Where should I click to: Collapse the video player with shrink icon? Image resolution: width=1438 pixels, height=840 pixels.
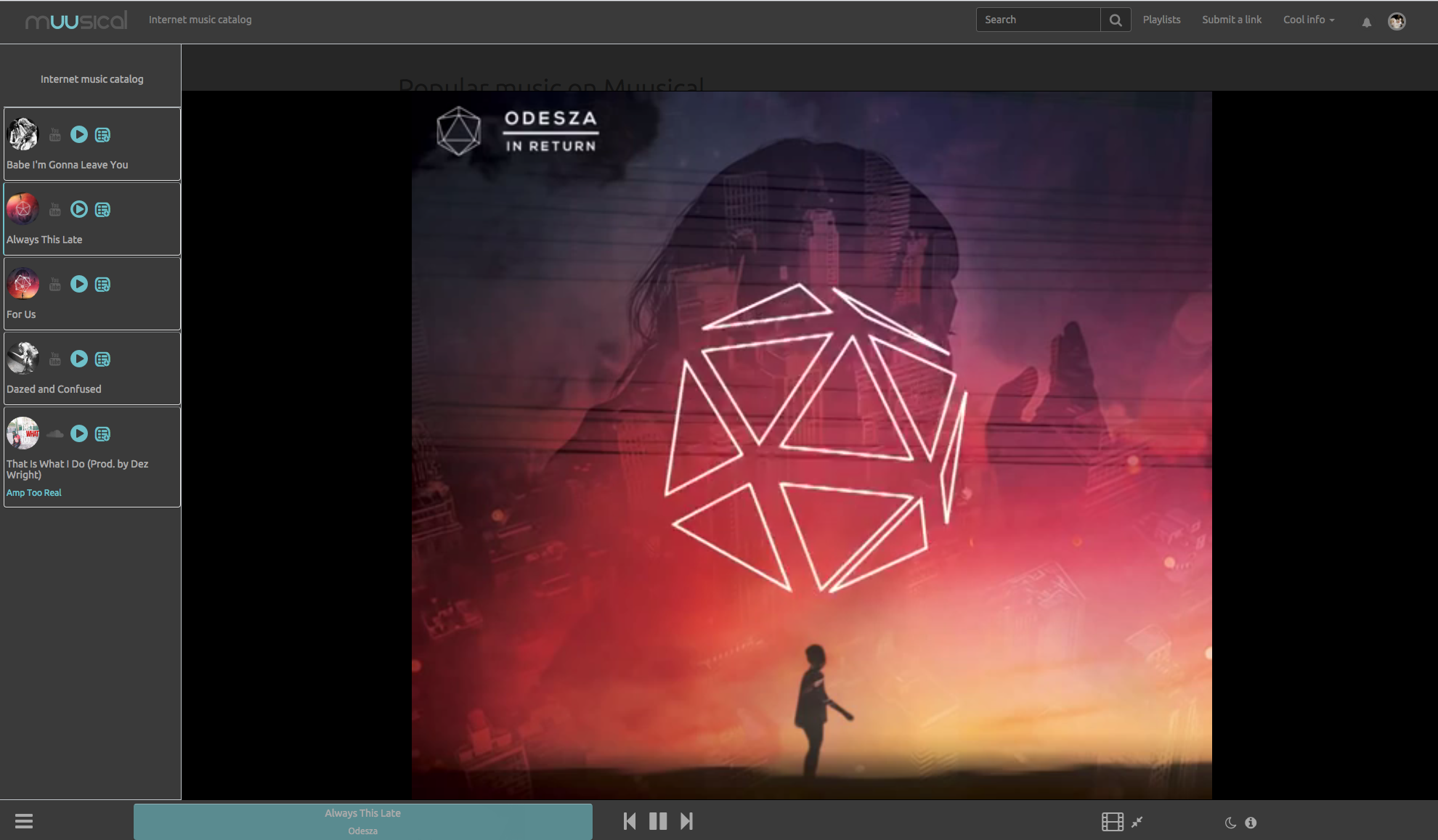pyautogui.click(x=1137, y=822)
